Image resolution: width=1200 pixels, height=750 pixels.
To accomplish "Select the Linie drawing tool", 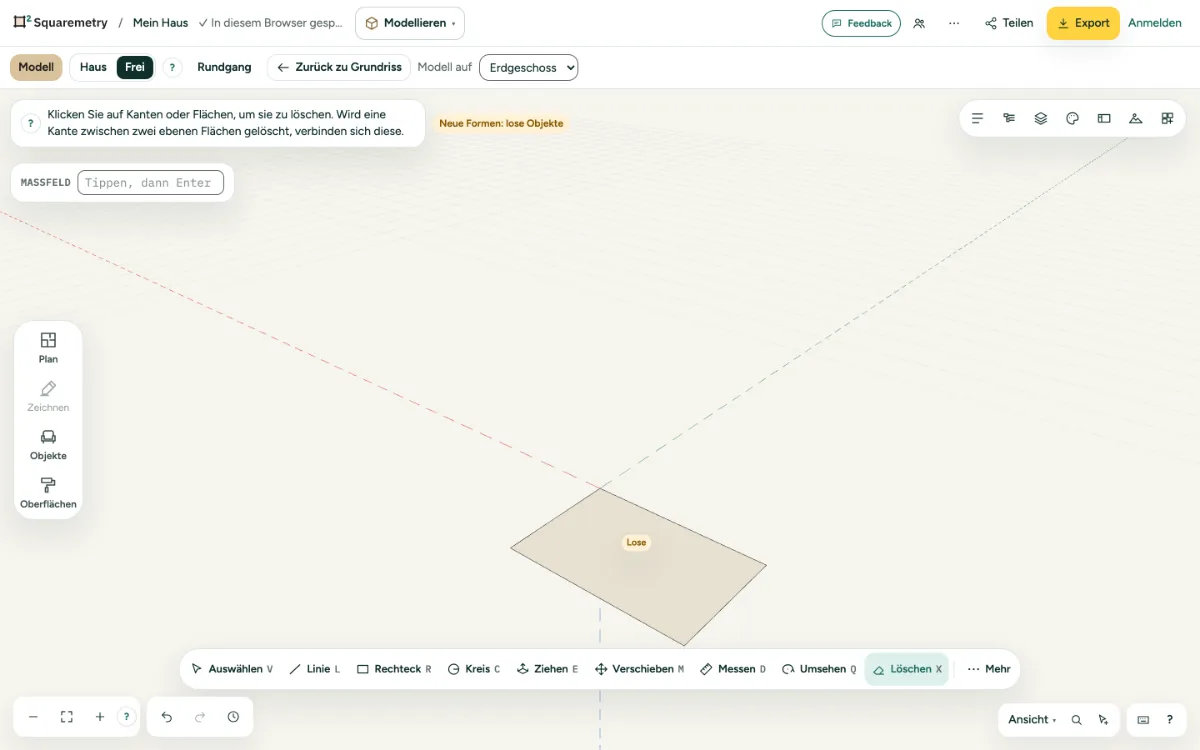I will click(x=314, y=669).
